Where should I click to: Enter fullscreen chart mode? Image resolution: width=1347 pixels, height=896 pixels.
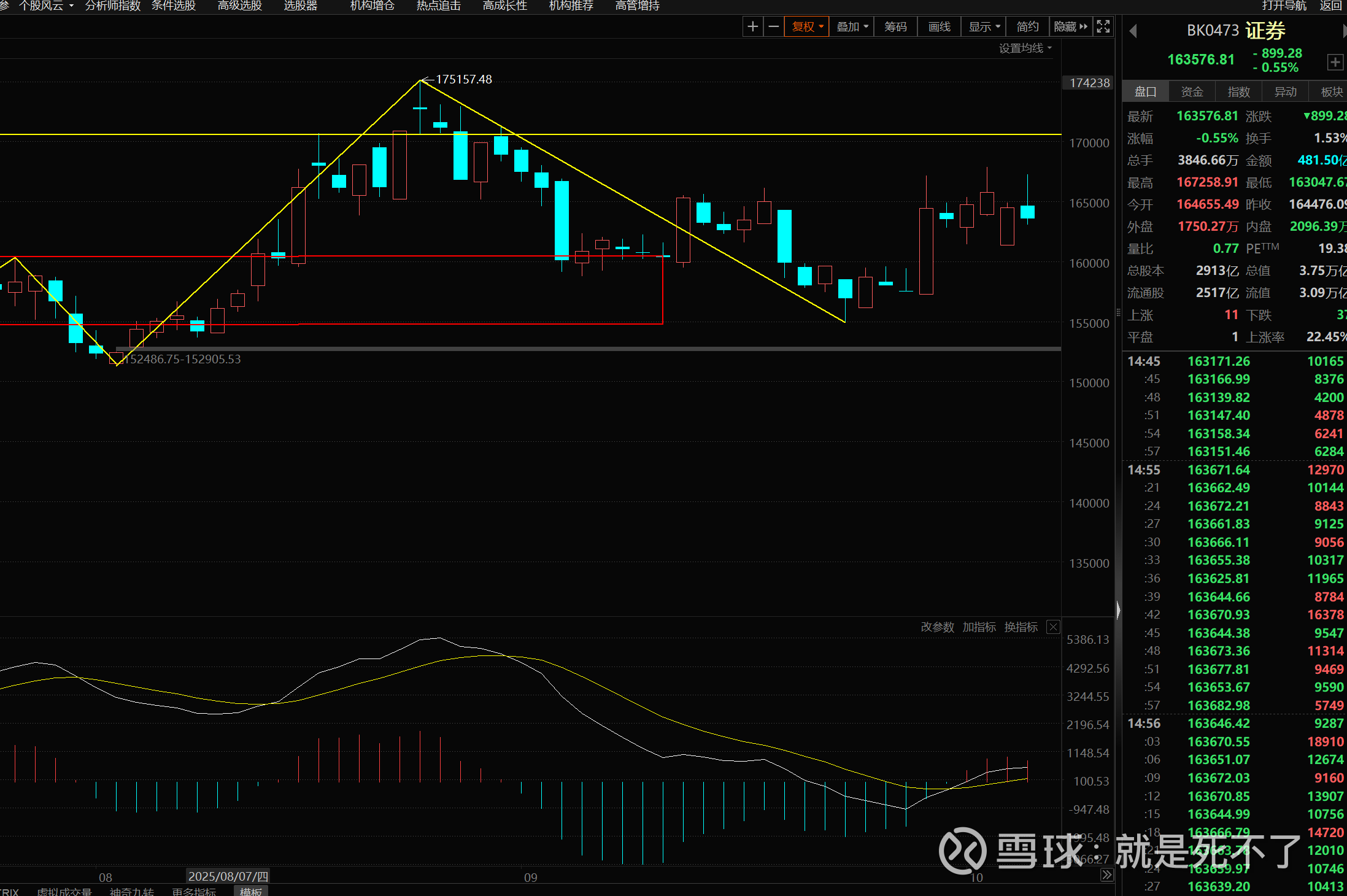(x=1103, y=26)
